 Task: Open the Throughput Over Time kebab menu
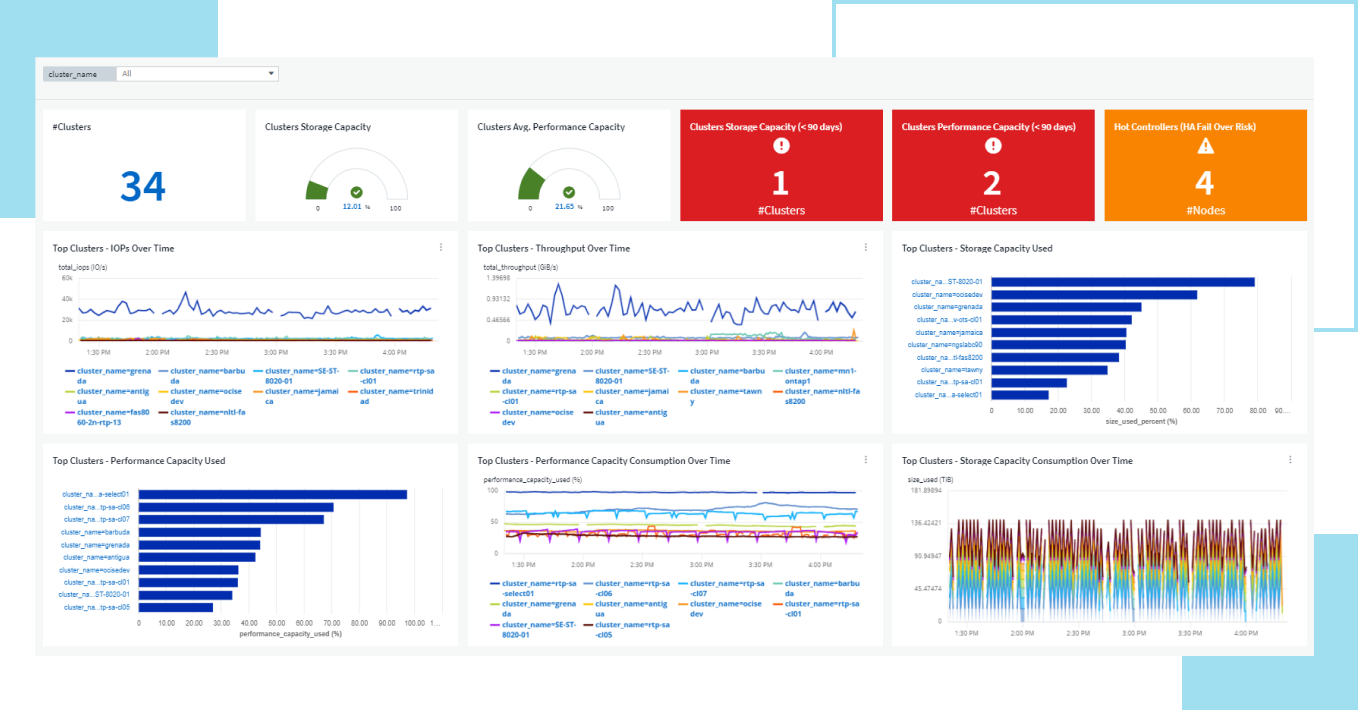click(x=866, y=247)
